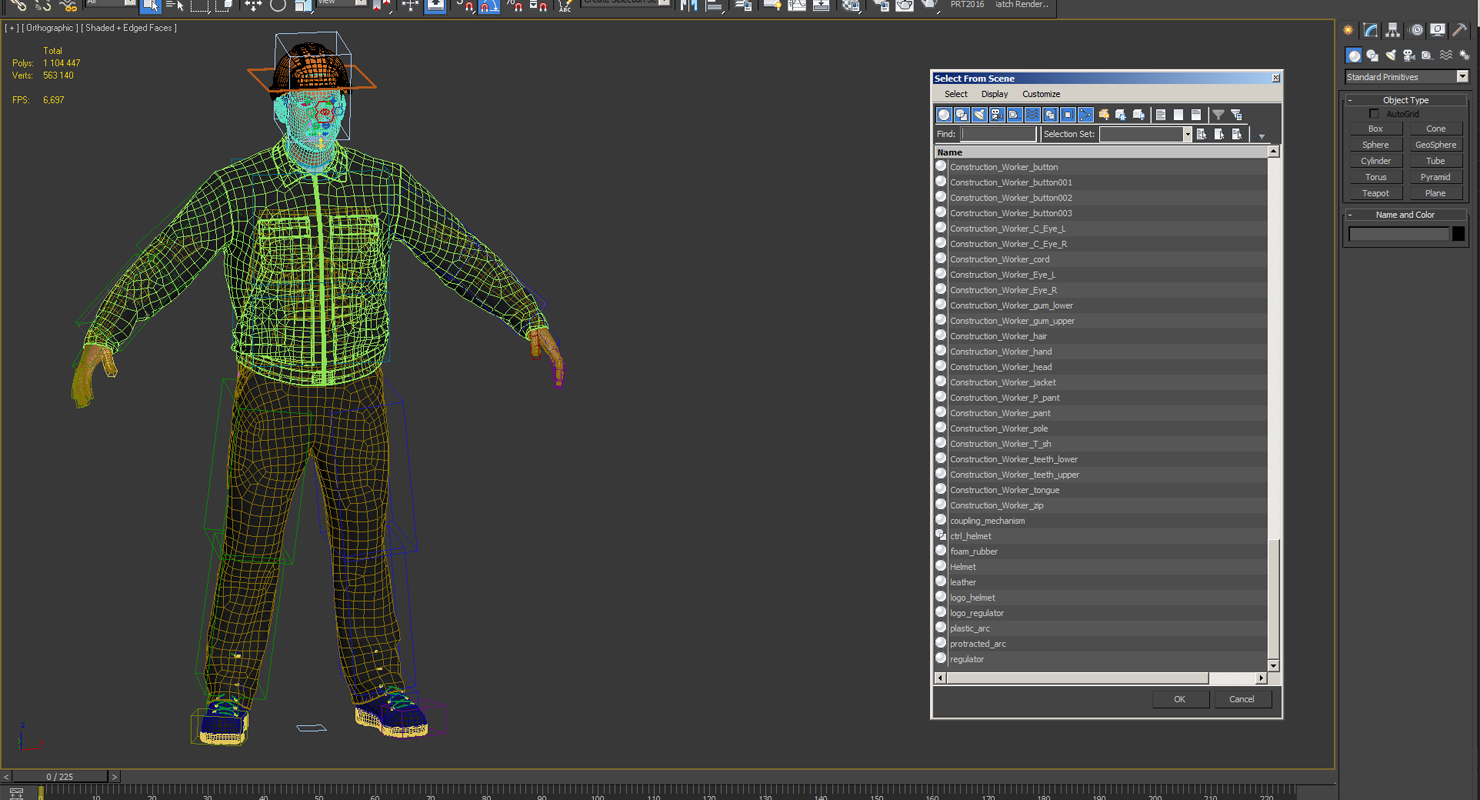Click next frame arrow beside time slider

point(114,777)
